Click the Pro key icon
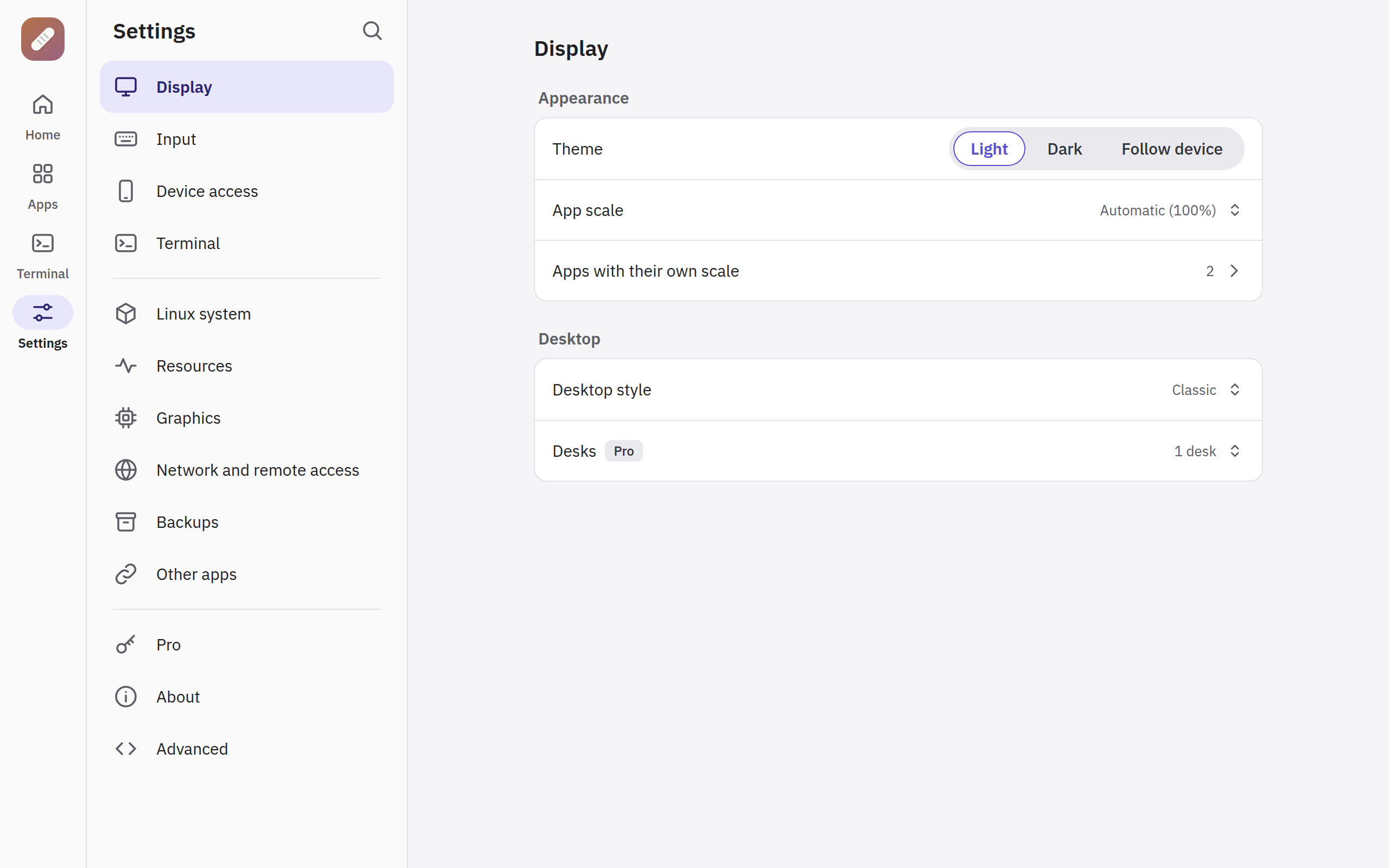The height and width of the screenshot is (868, 1389). pos(126,644)
